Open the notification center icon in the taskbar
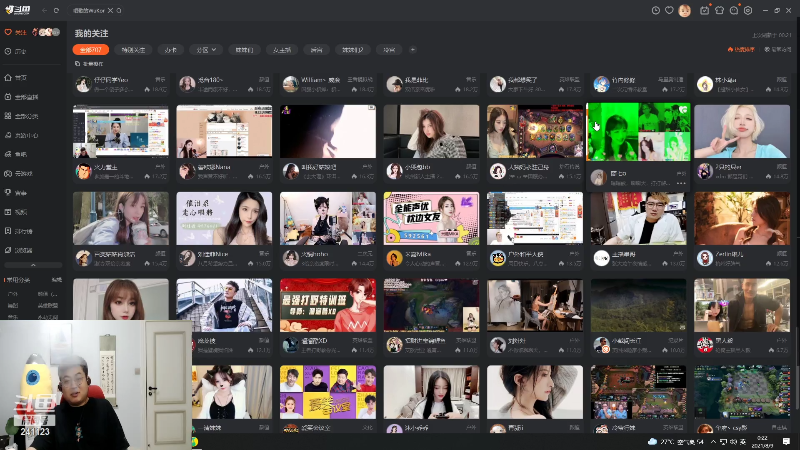 786,441
